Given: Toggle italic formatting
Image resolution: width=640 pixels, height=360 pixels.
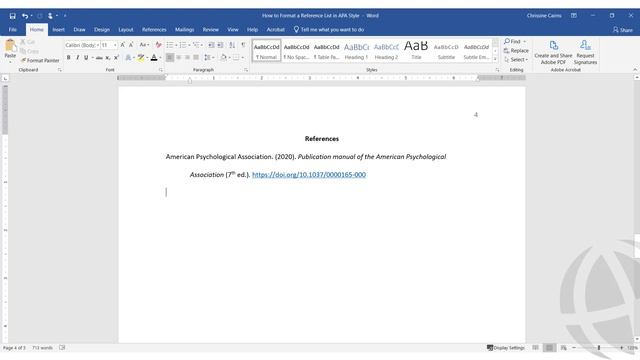Looking at the screenshot, I should (x=78, y=58).
